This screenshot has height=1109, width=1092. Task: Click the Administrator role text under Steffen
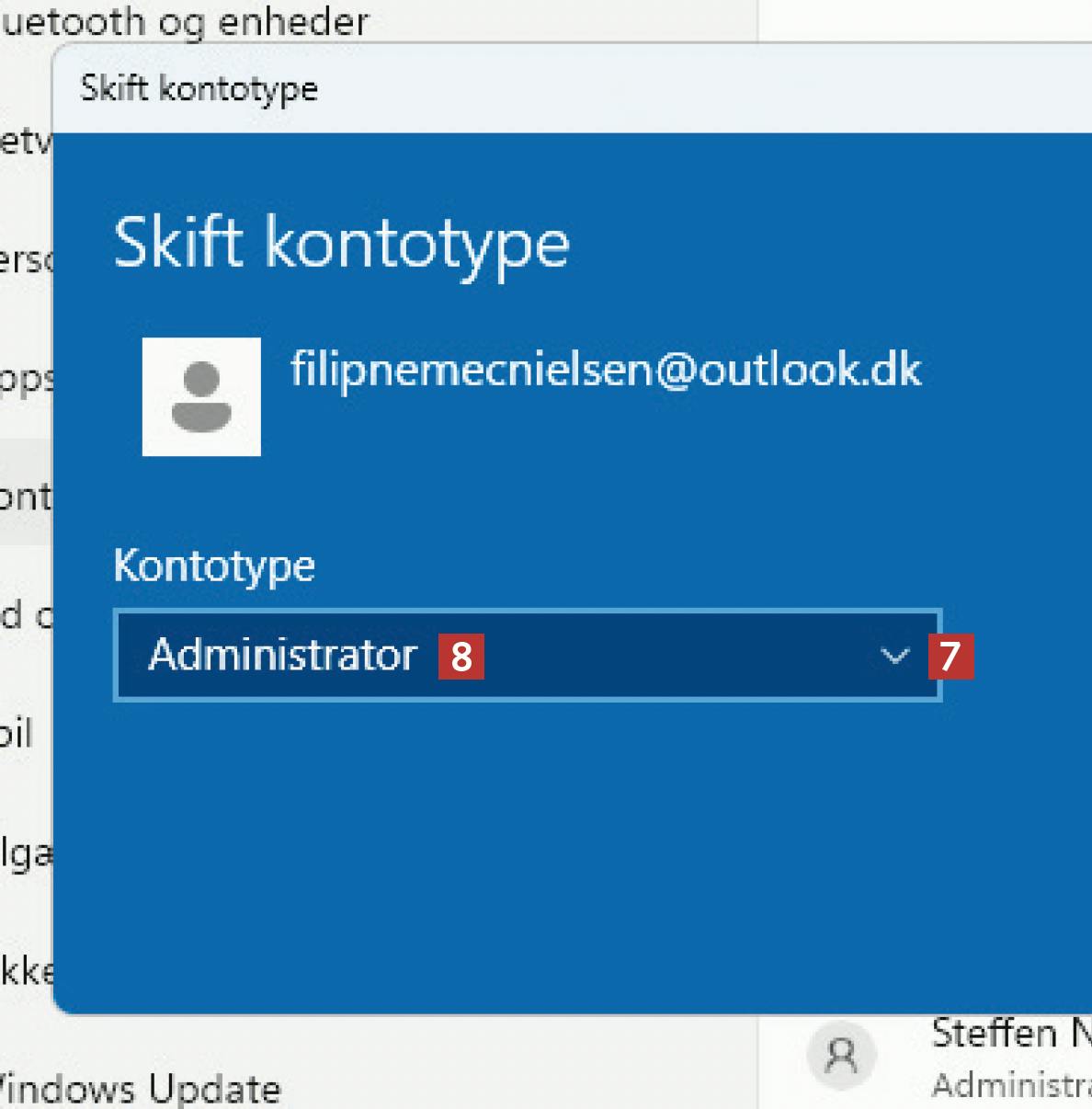(1010, 1086)
